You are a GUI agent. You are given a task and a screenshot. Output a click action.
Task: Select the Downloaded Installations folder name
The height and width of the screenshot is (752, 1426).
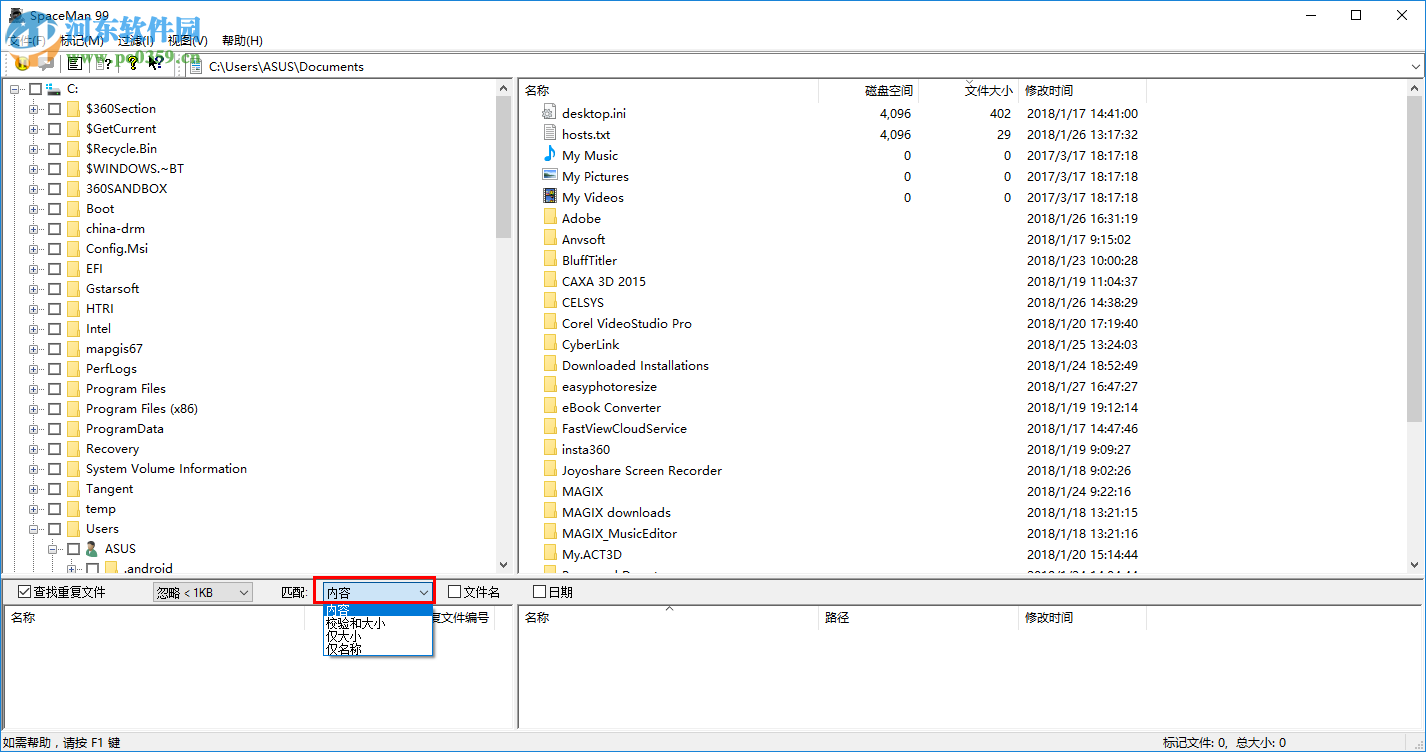(635, 366)
